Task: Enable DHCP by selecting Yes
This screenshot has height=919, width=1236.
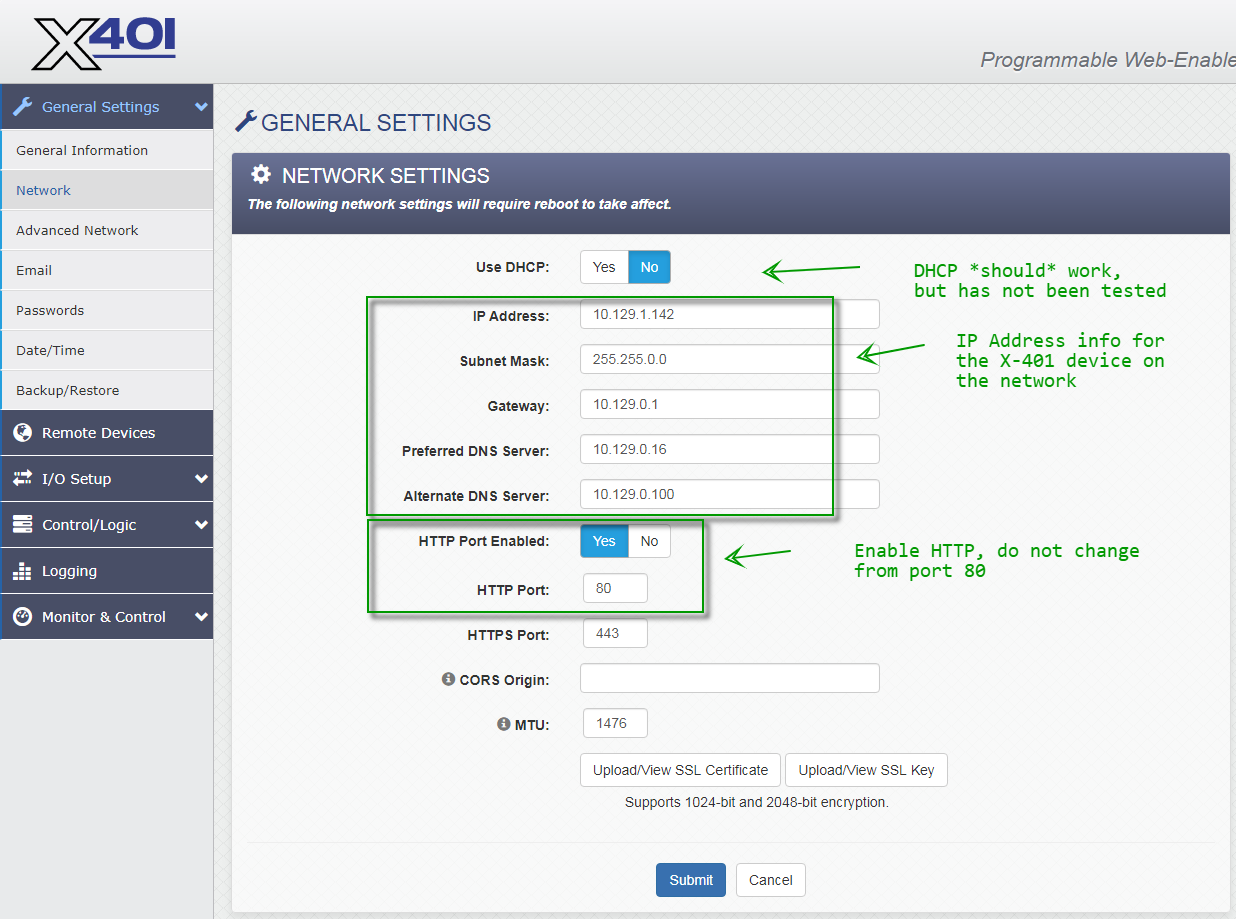Action: [x=604, y=267]
